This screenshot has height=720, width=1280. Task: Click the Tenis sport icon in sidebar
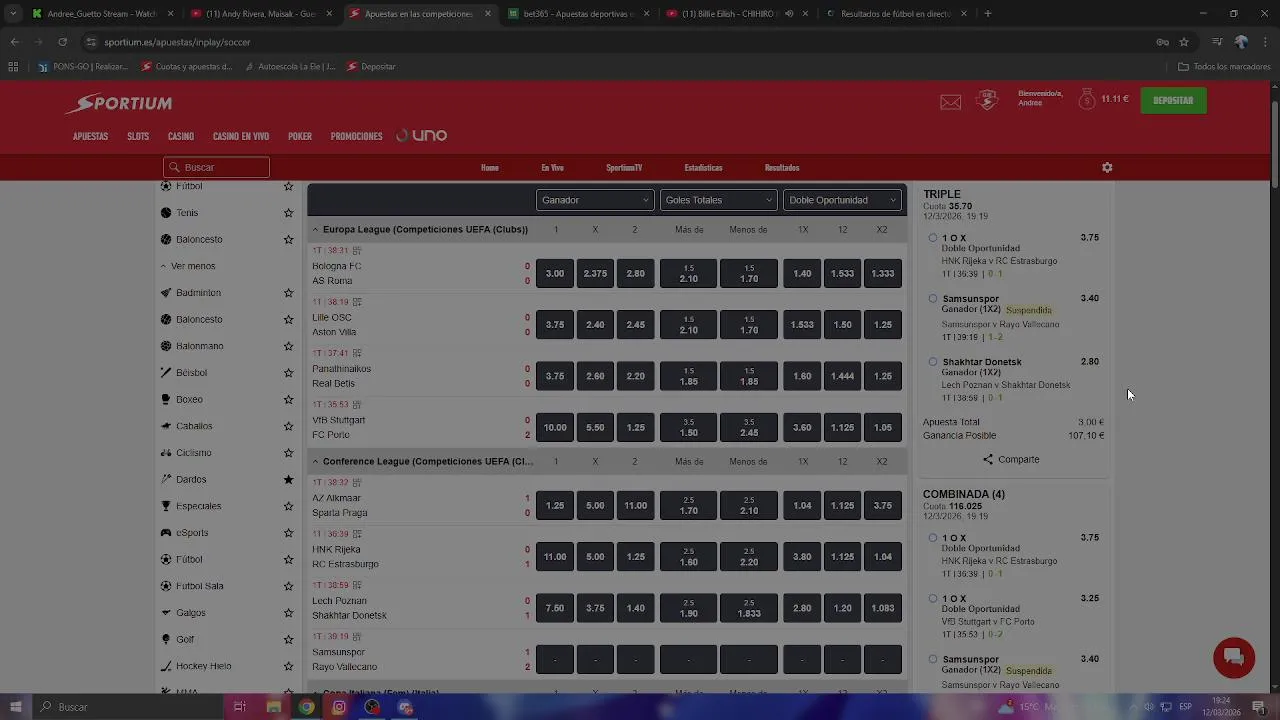point(166,213)
